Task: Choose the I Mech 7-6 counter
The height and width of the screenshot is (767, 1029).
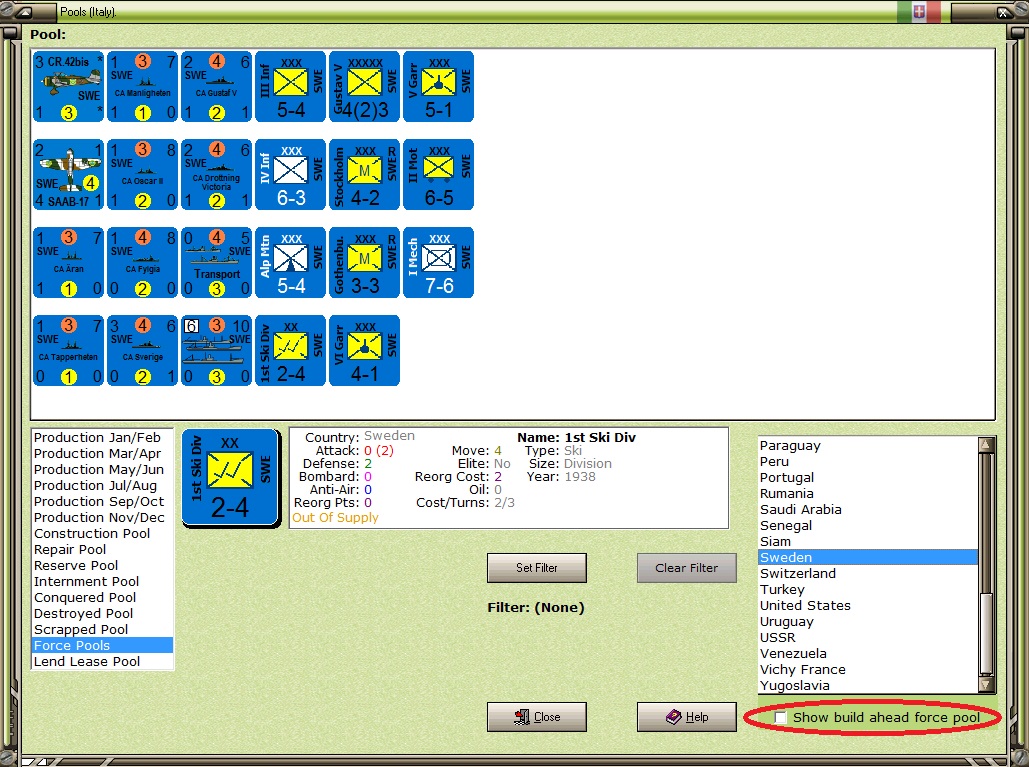Action: point(439,262)
